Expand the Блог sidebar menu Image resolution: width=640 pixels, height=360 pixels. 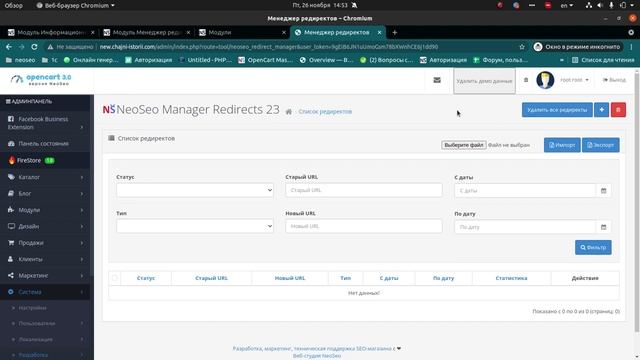point(45,193)
